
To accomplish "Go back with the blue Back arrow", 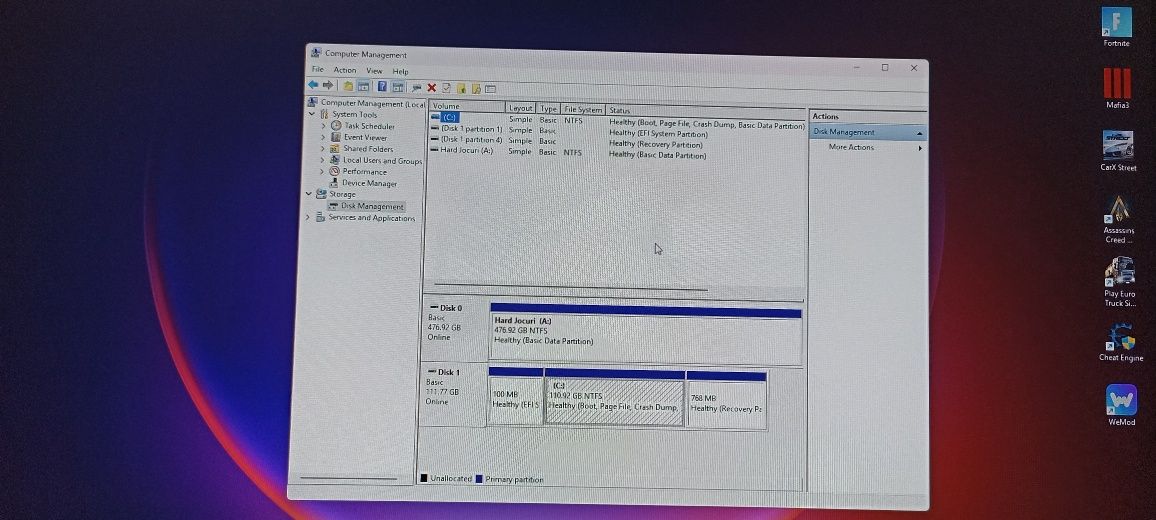I will pyautogui.click(x=313, y=85).
